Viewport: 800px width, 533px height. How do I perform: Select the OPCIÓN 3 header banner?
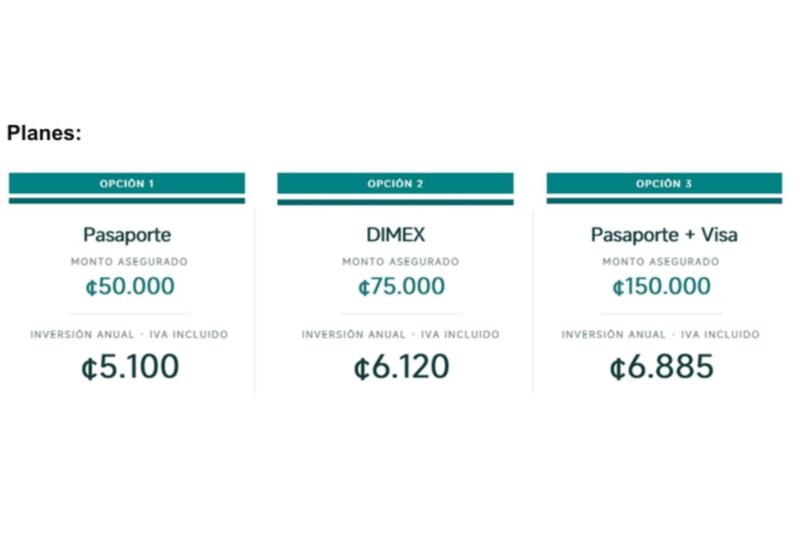(664, 183)
